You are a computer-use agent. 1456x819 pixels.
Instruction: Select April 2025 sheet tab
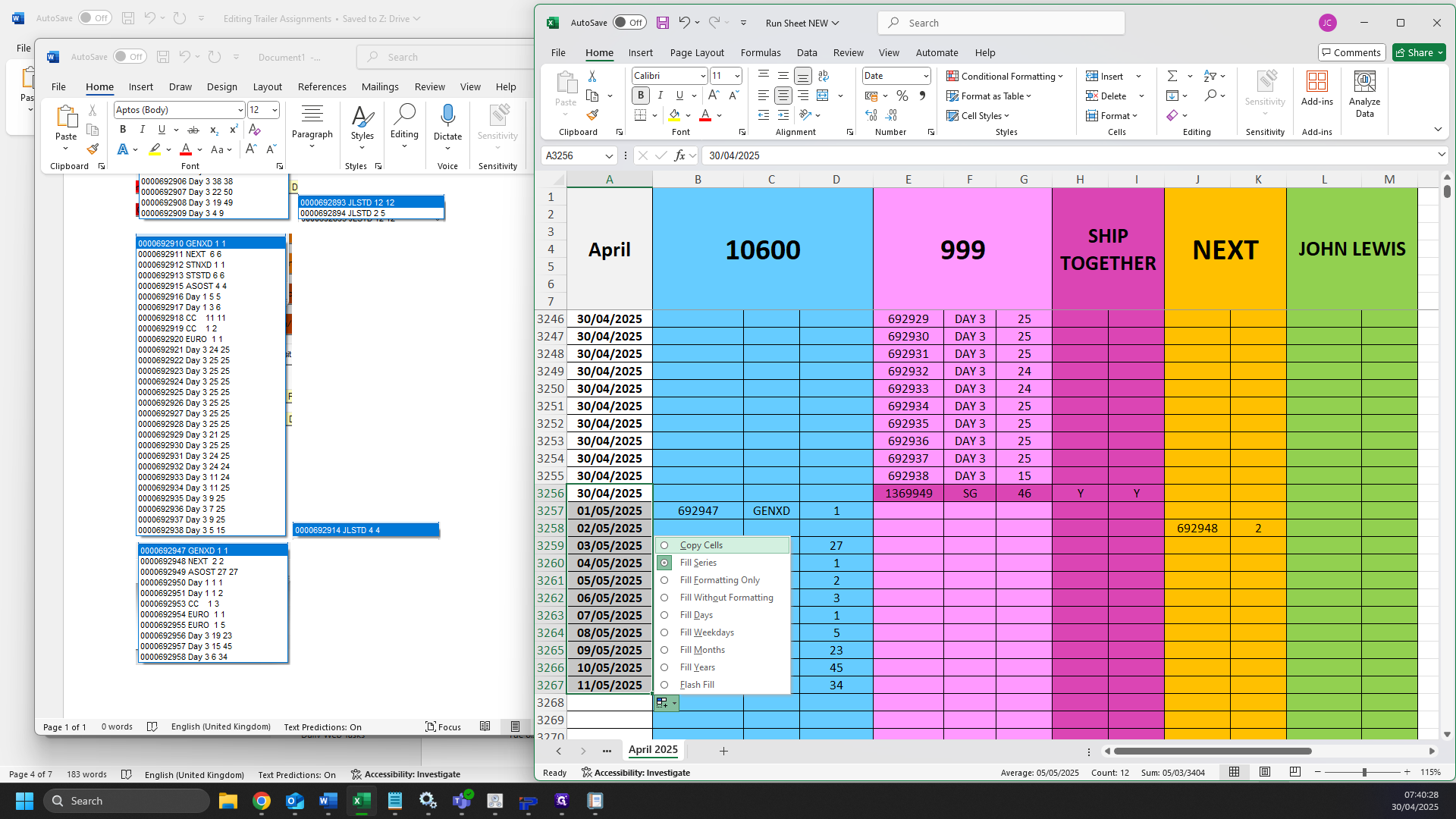pos(653,749)
